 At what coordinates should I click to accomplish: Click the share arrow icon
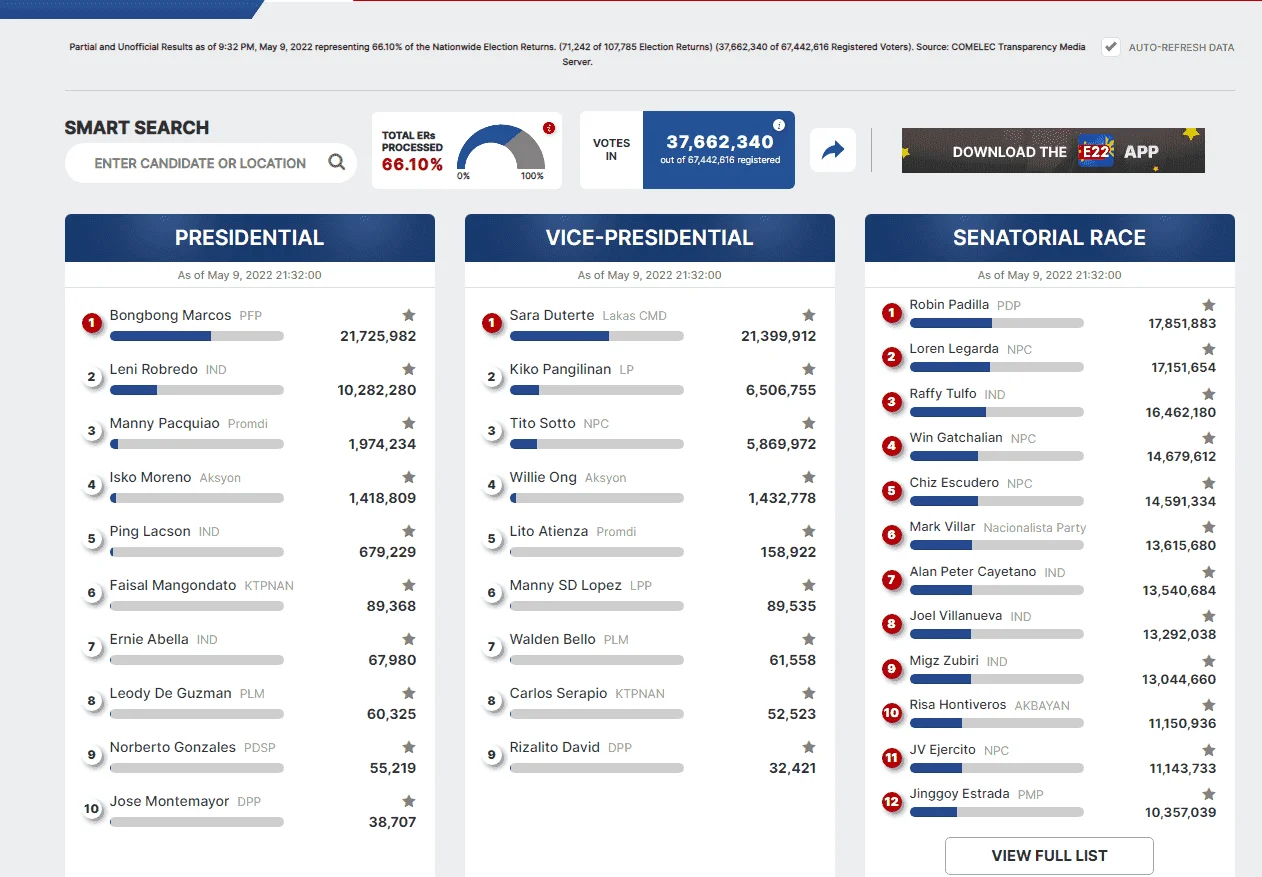click(833, 151)
